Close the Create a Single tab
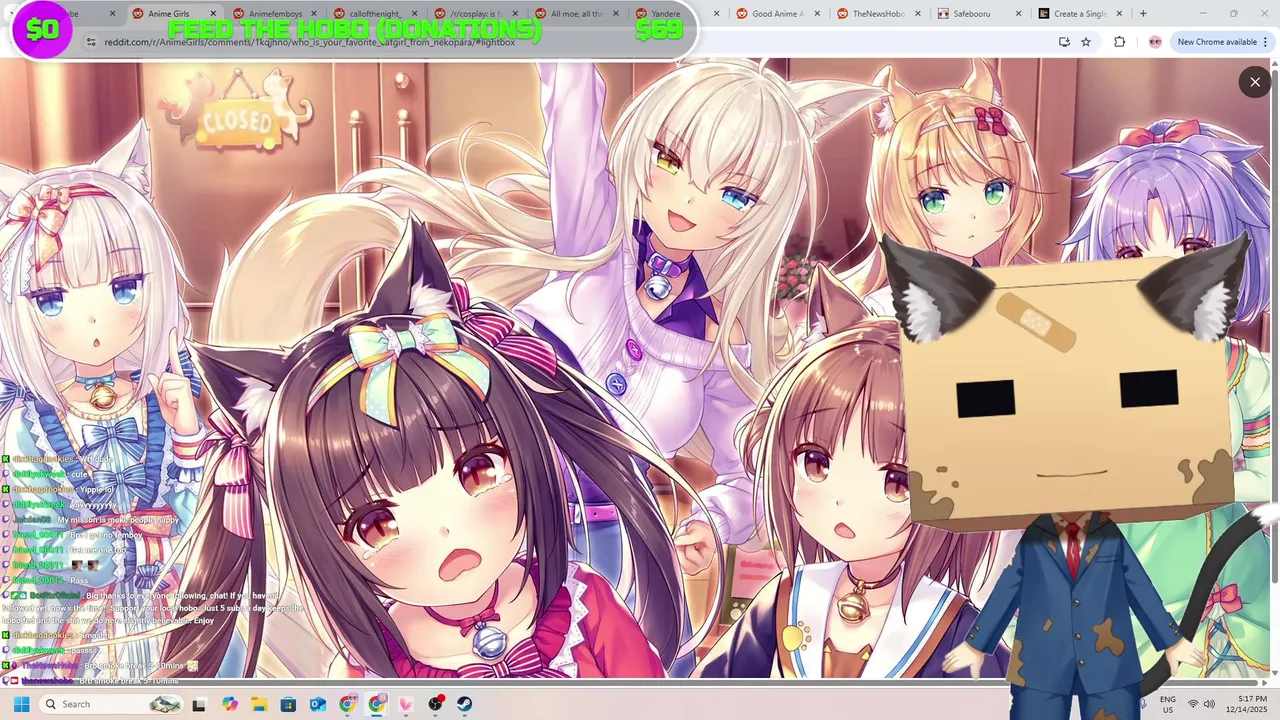Viewport: 1280px width, 720px height. tap(1120, 14)
